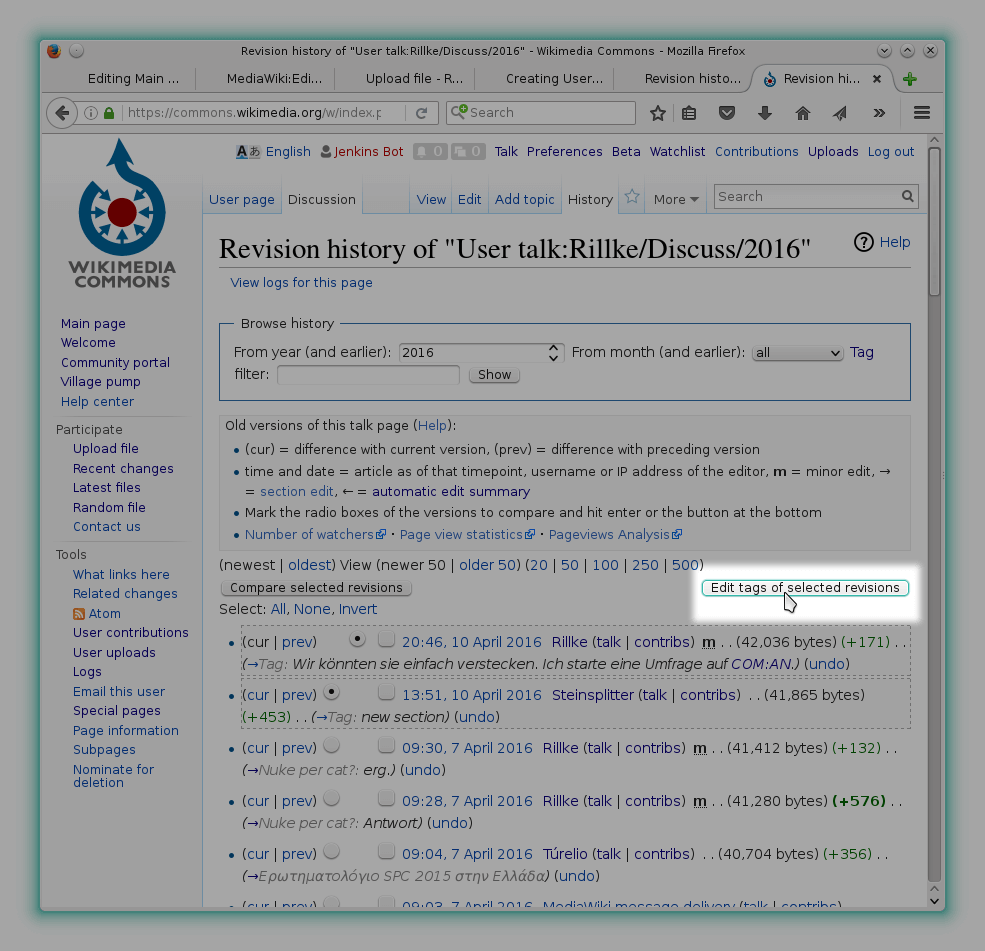Screen dimensions: 985x951
Task: Click the watchlist star next to History
Action: click(x=631, y=197)
